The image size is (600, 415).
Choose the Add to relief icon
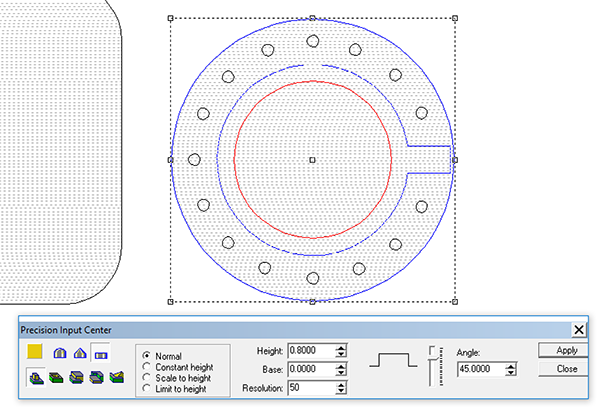coord(36,378)
